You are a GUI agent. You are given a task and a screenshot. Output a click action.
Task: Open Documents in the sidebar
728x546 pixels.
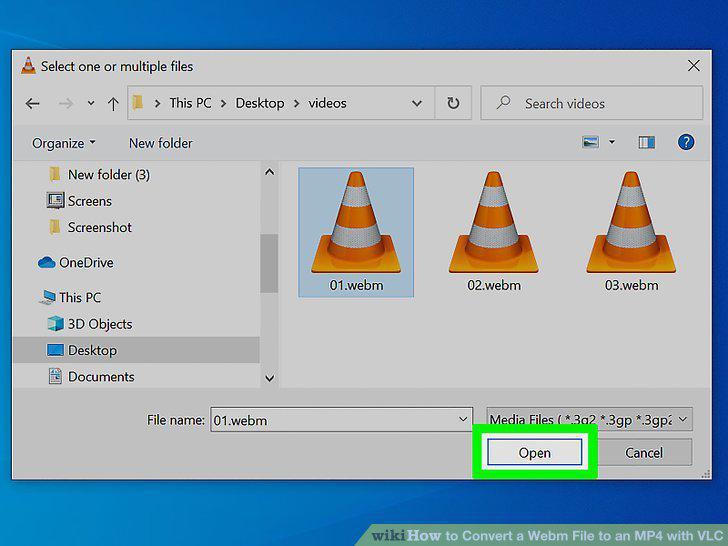point(101,376)
